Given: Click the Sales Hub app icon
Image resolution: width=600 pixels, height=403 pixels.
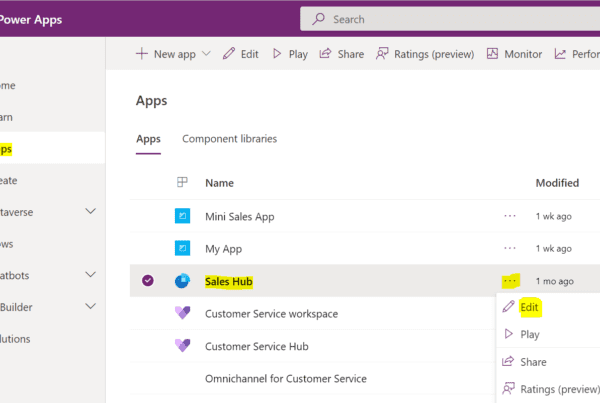Looking at the screenshot, I should pyautogui.click(x=182, y=282).
